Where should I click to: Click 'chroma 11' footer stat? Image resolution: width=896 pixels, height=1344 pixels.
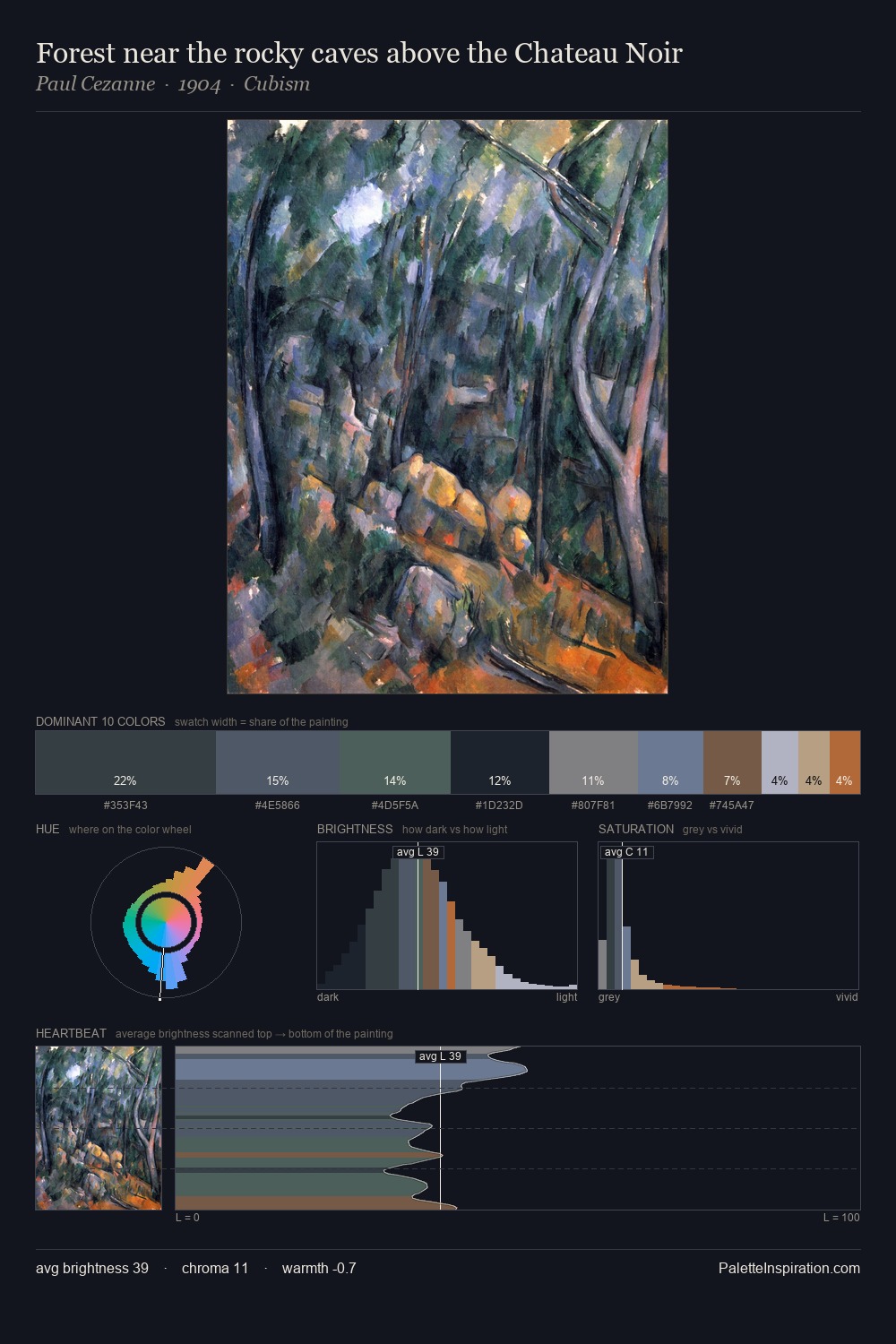pos(215,1268)
